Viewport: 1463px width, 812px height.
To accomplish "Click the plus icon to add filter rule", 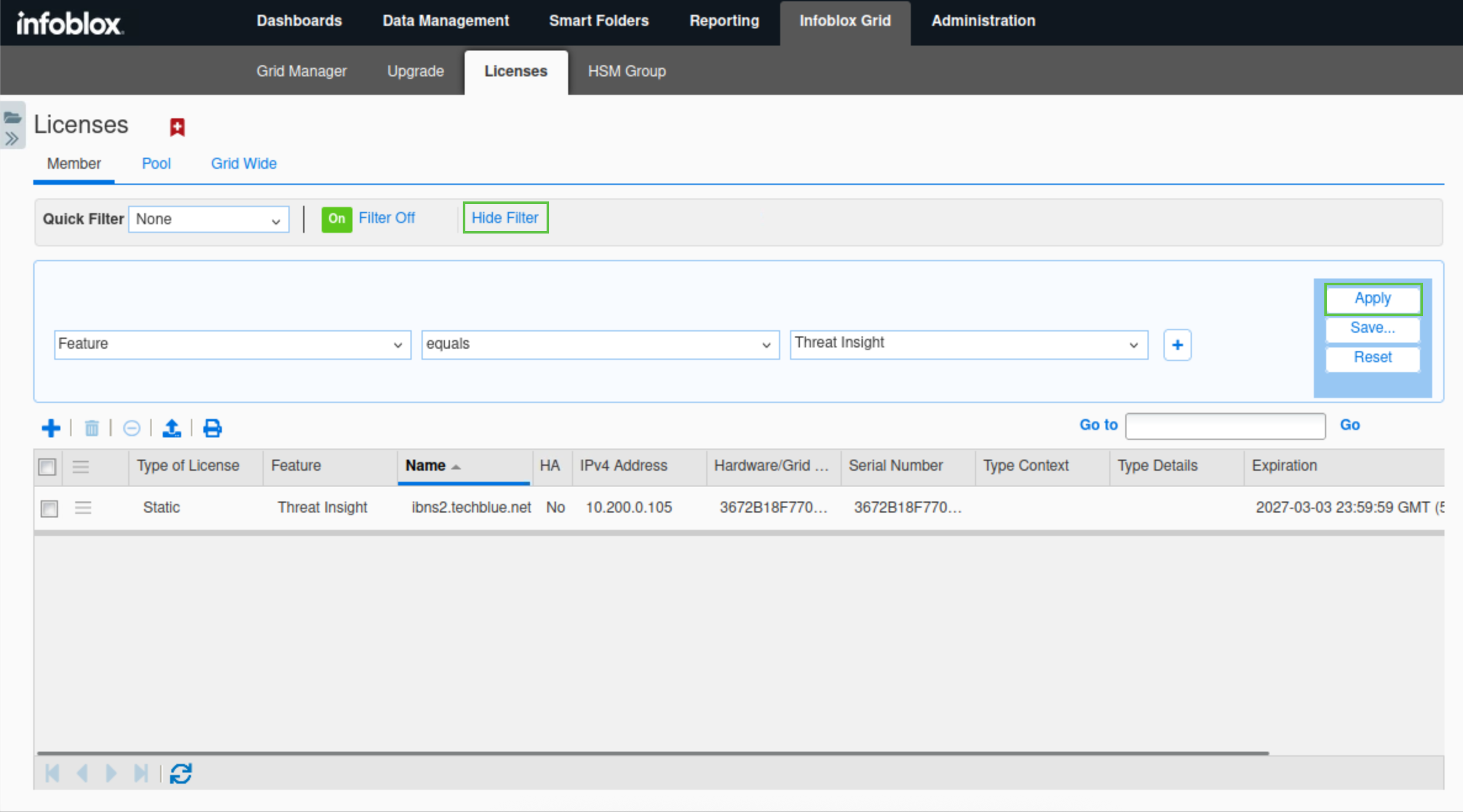I will 1177,345.
